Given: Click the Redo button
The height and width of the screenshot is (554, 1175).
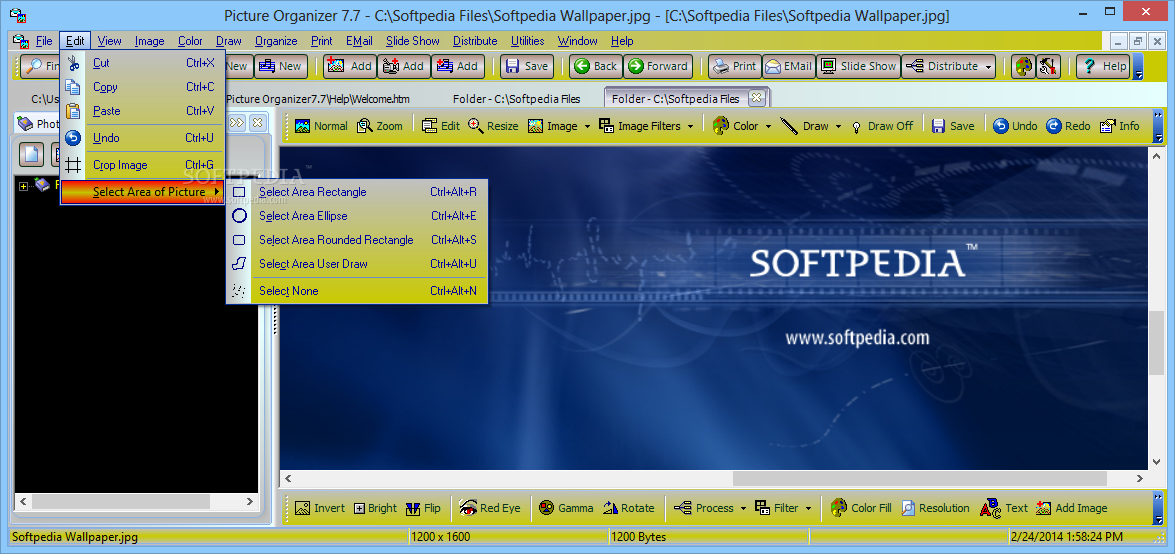Looking at the screenshot, I should coord(1069,126).
